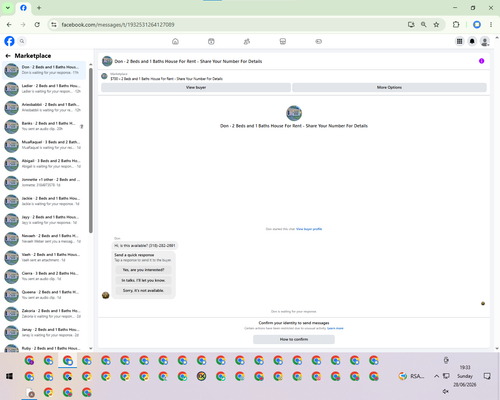Open the browser zoom magnifier icon
500x400 pixels.
click(x=423, y=25)
